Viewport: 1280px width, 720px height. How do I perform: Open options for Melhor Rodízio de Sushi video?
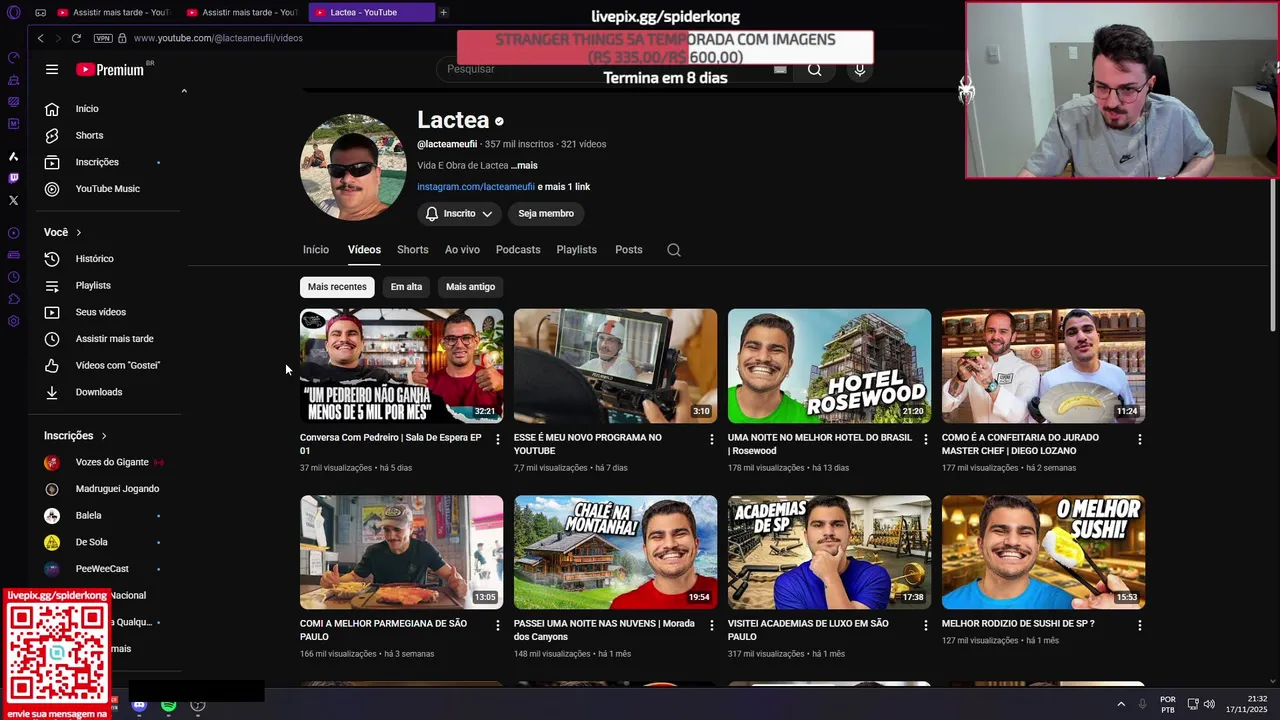[x=1139, y=625]
